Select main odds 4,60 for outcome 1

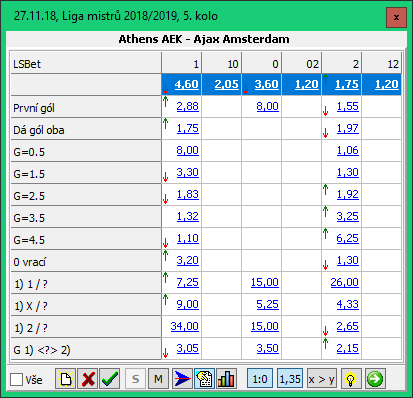[x=187, y=84]
